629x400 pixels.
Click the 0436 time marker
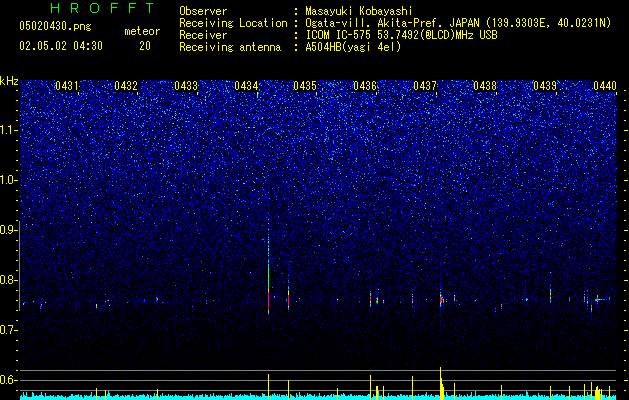pos(365,86)
